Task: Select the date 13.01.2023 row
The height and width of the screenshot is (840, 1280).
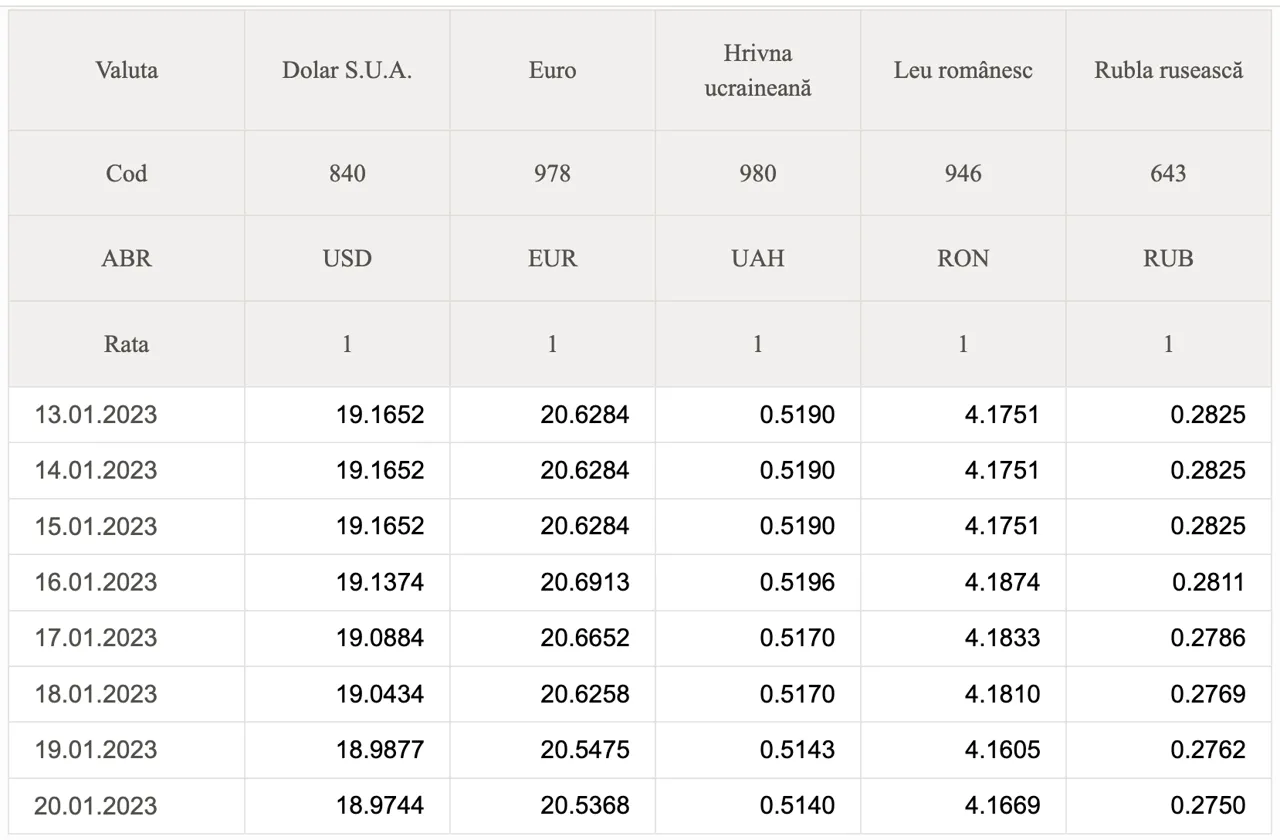Action: pyautogui.click(x=640, y=414)
